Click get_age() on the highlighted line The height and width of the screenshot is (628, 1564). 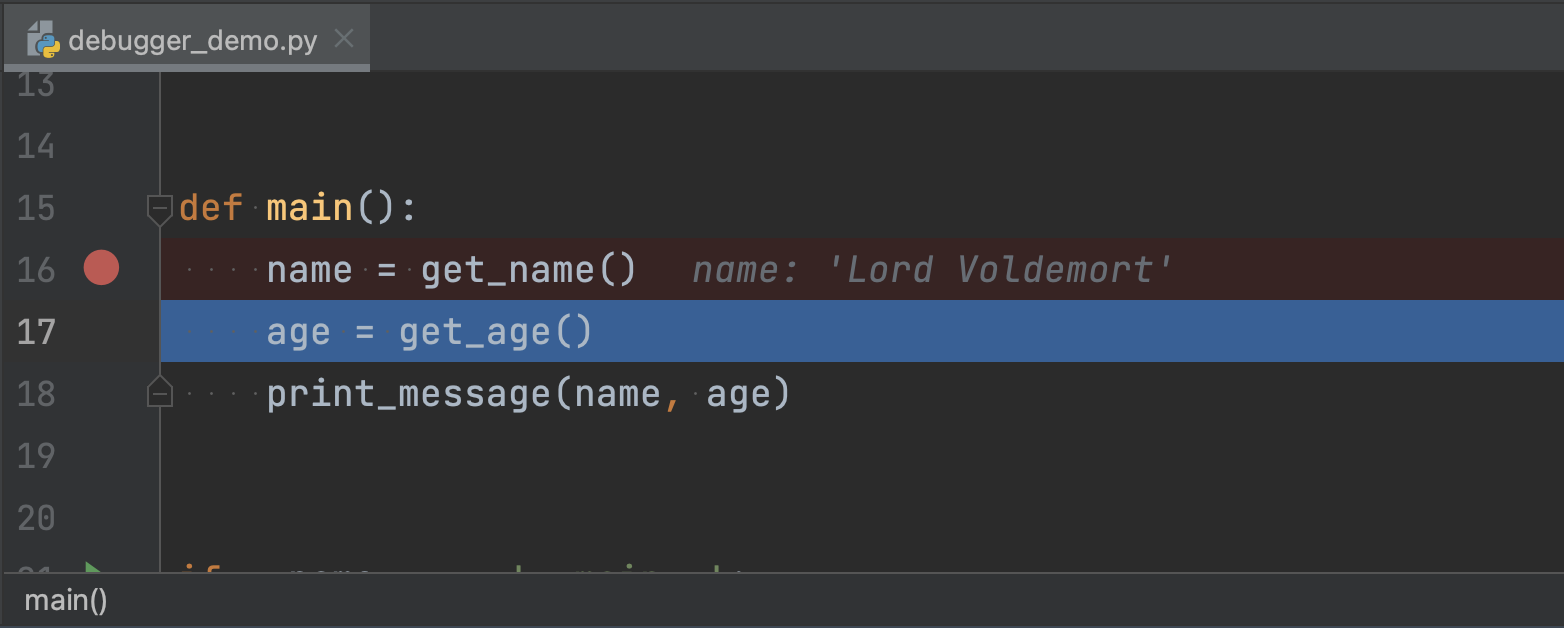tap(480, 331)
